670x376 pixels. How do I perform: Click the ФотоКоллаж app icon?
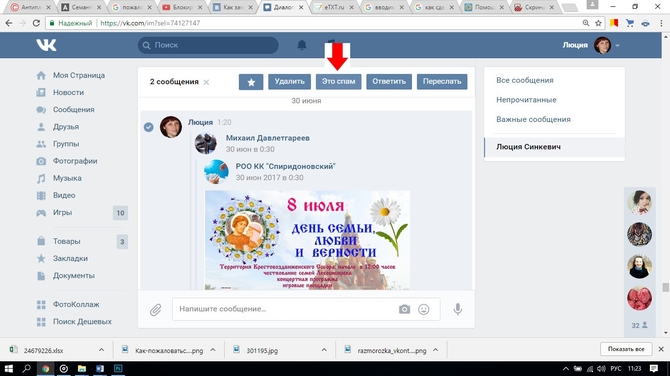(41, 304)
